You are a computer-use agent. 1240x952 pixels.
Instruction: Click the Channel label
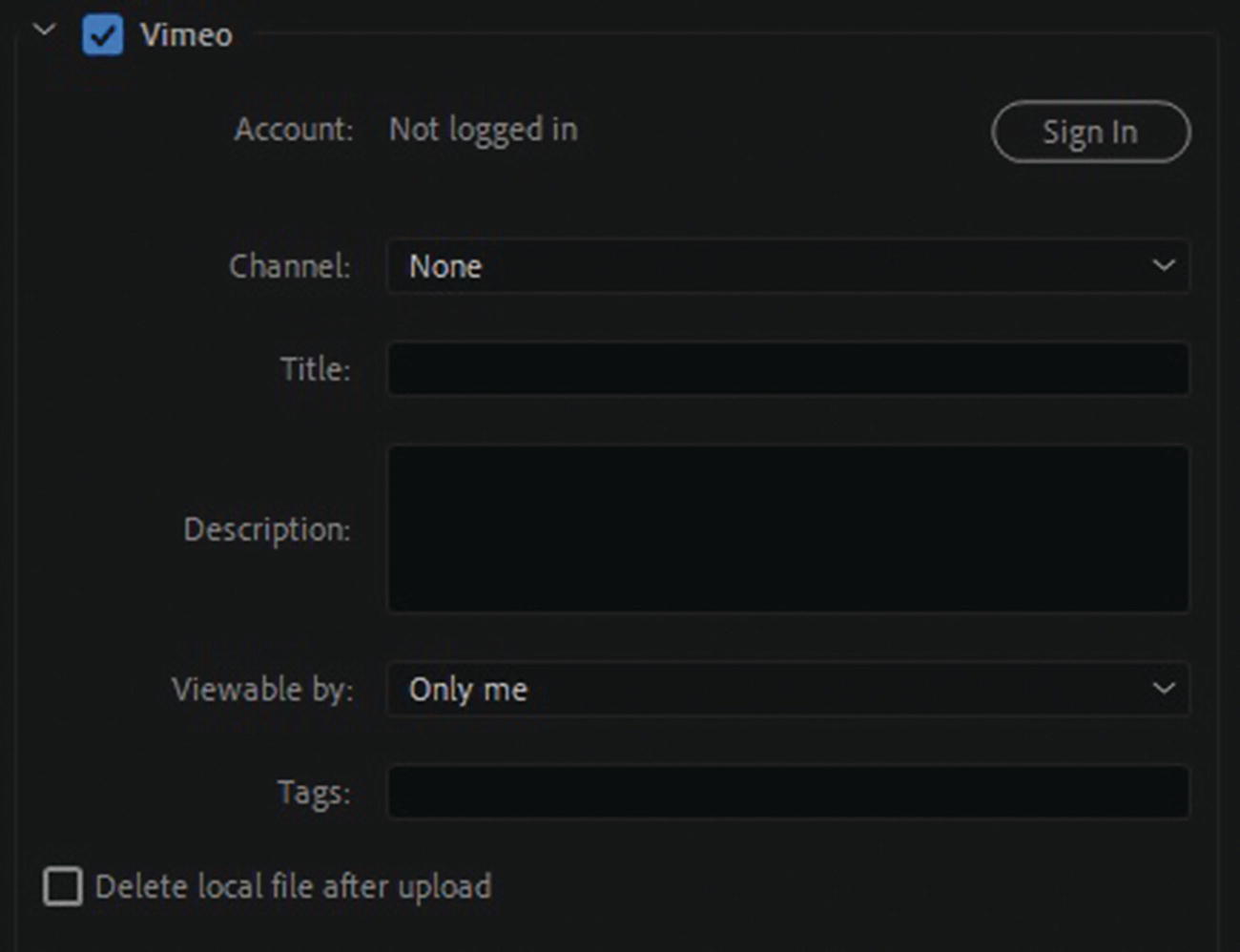(x=290, y=266)
